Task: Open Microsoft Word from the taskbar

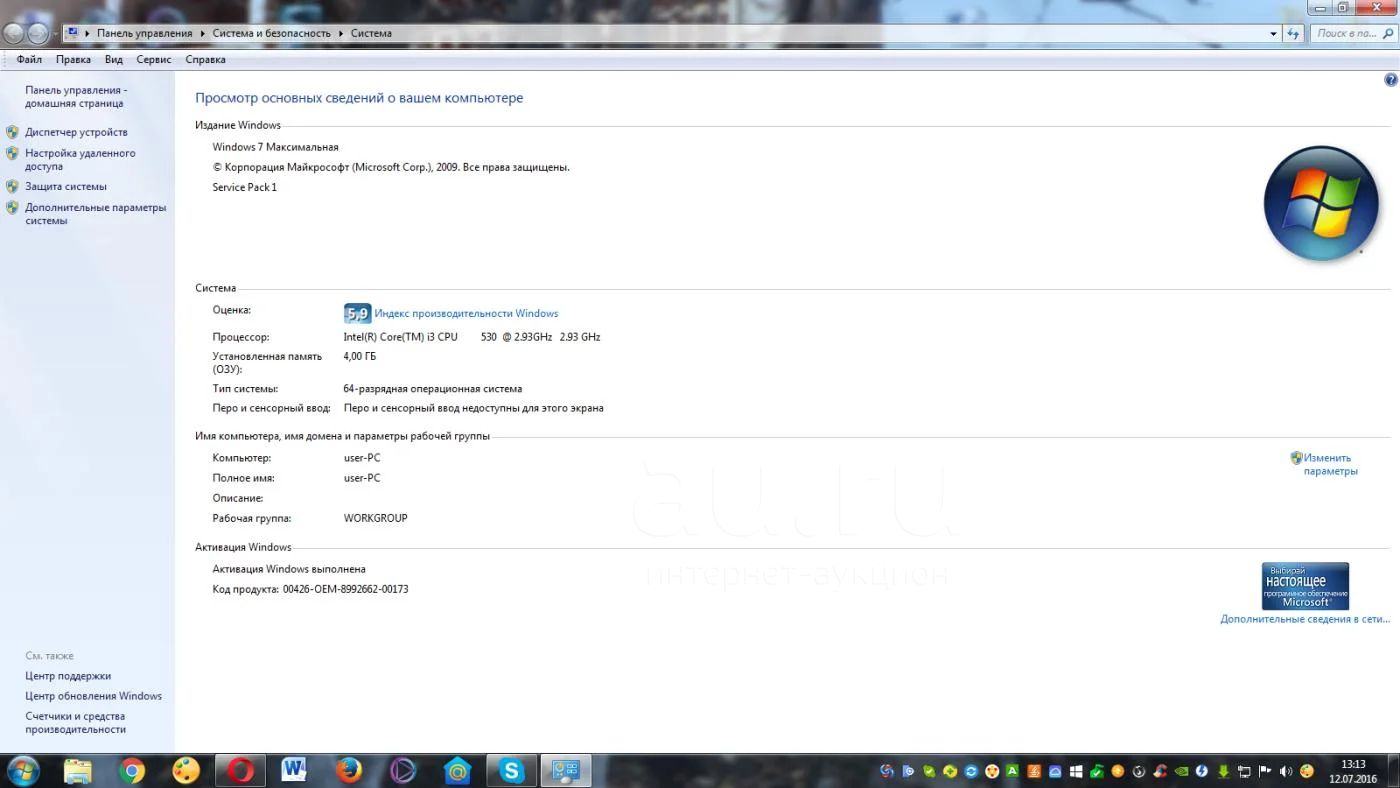Action: 294,771
